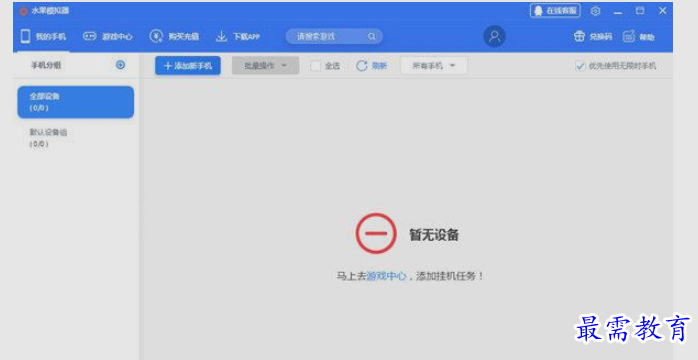
Task: Open 购买充值 tab
Action: [x=174, y=36]
